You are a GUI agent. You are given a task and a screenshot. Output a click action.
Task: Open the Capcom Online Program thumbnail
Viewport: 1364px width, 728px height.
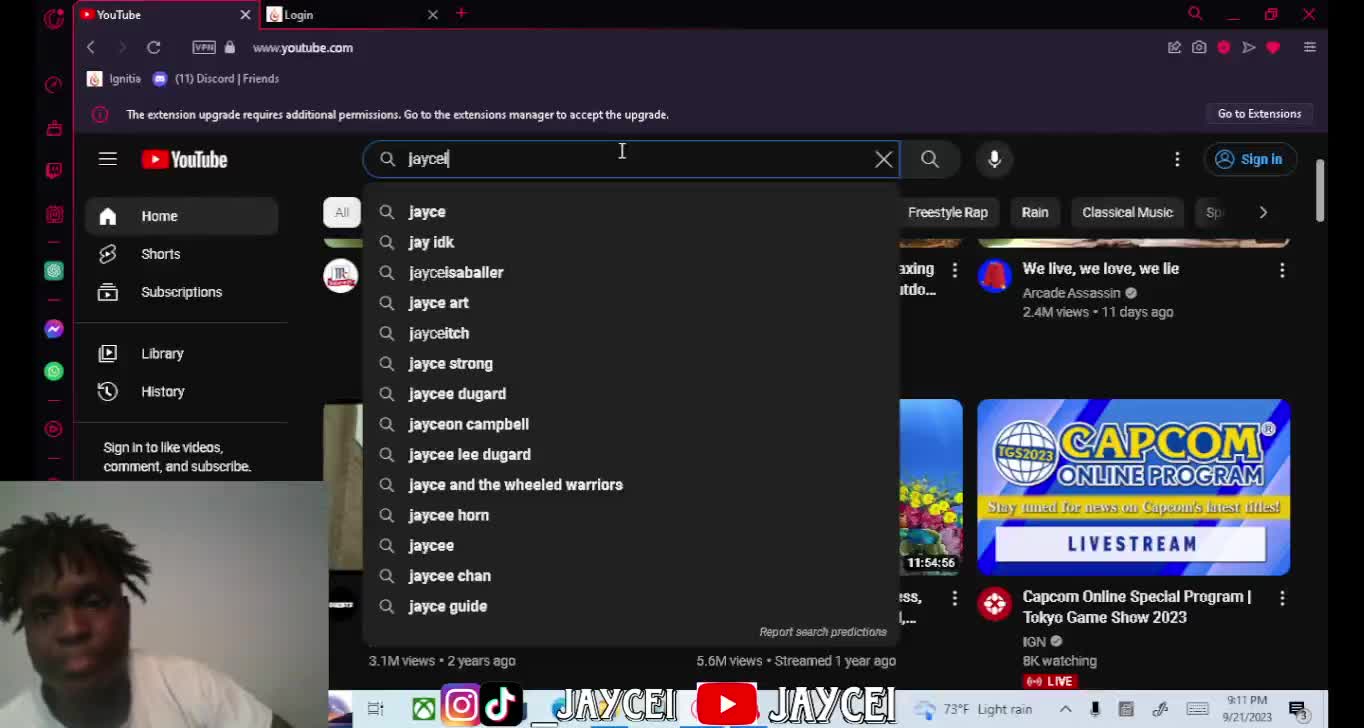[1133, 487]
